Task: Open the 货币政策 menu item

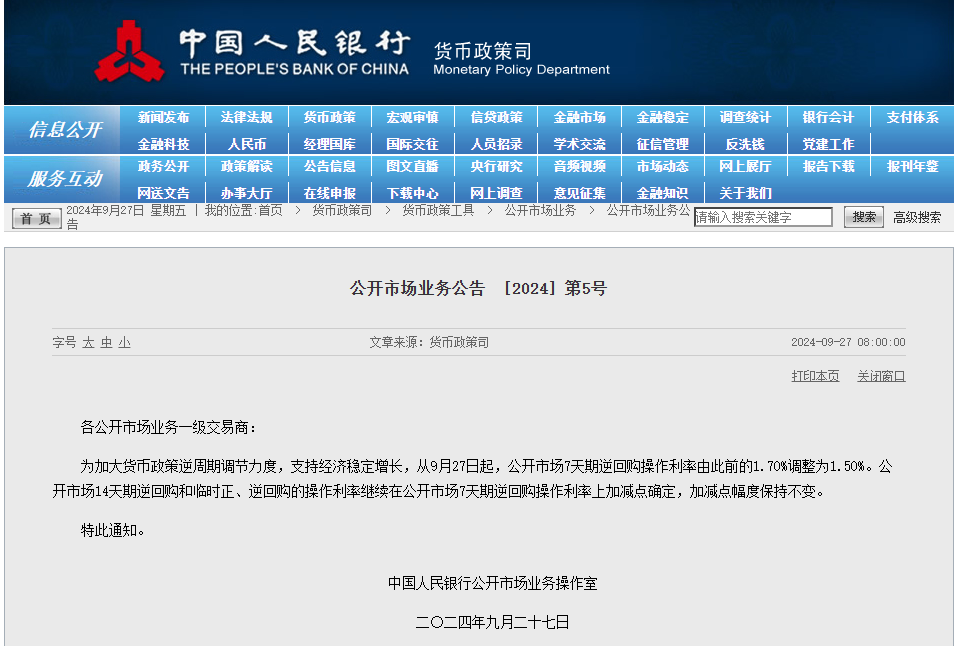Action: pyautogui.click(x=329, y=117)
